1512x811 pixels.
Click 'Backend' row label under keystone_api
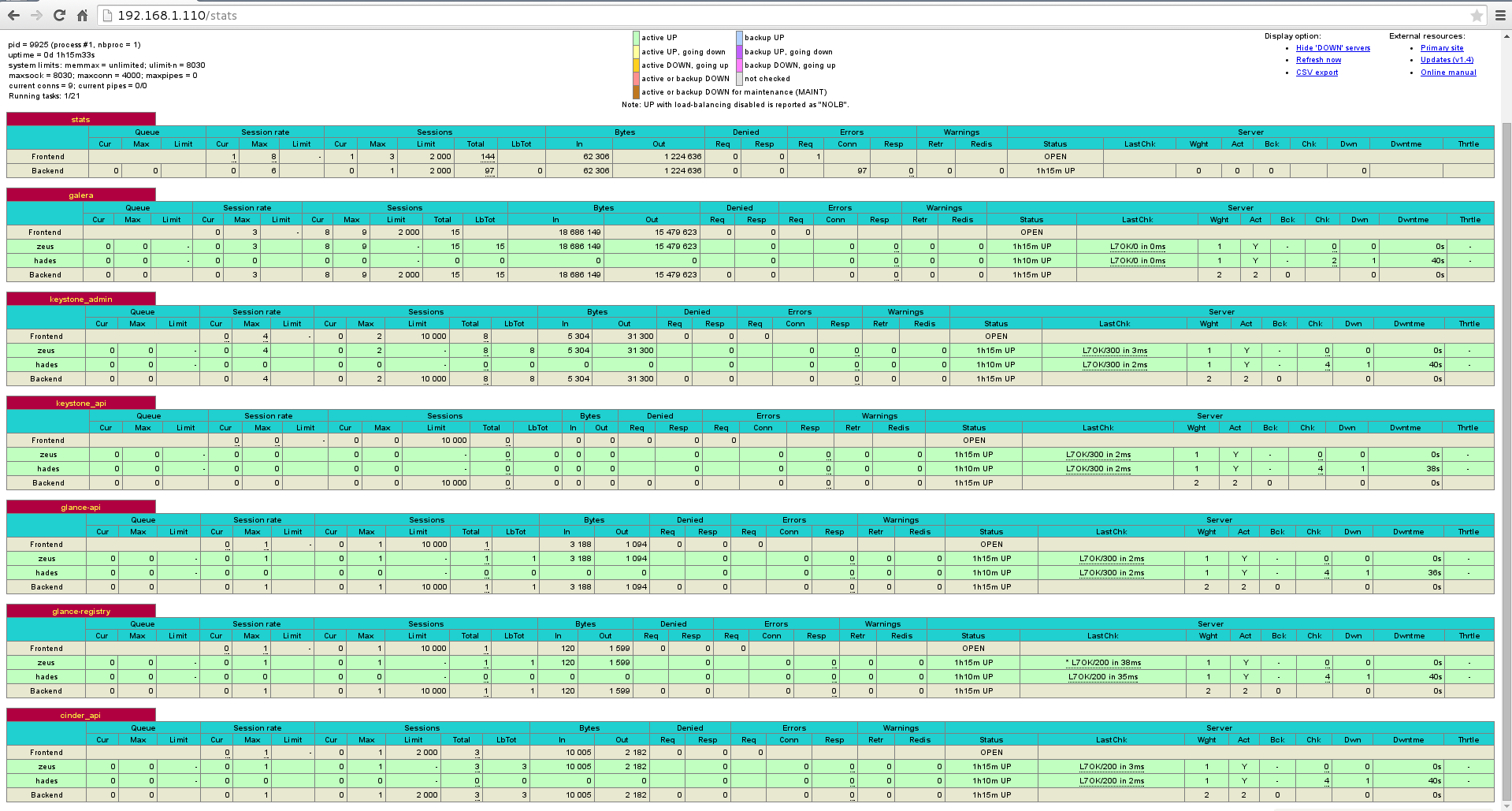click(x=48, y=483)
